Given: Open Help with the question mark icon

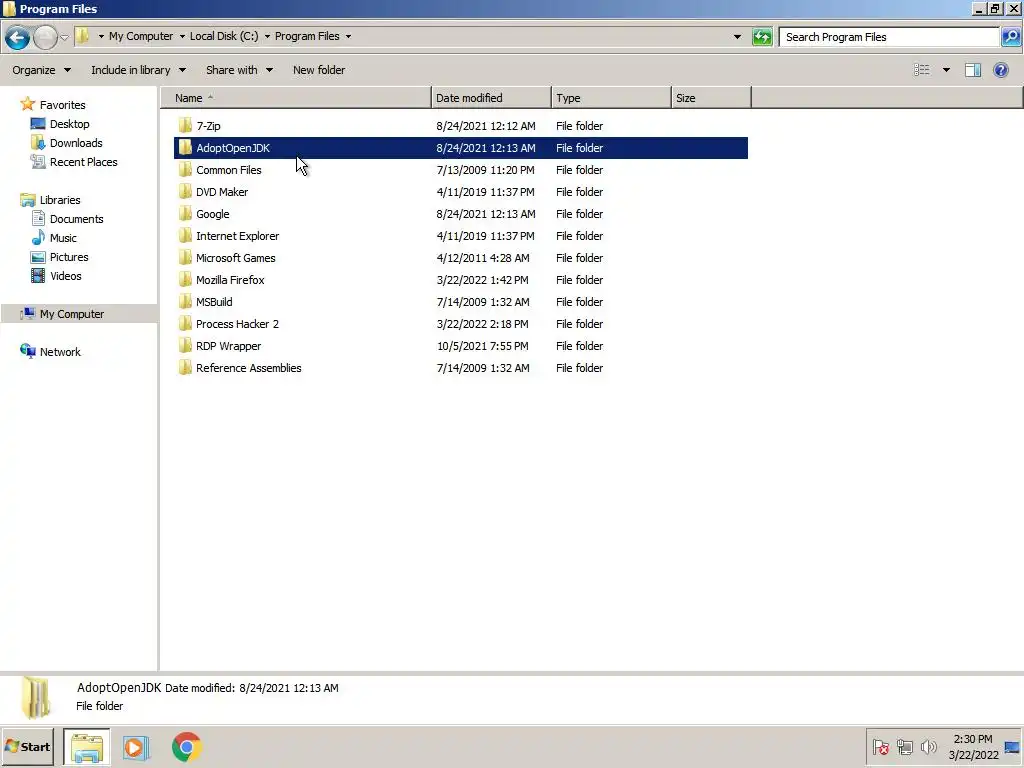Looking at the screenshot, I should click(x=1000, y=70).
